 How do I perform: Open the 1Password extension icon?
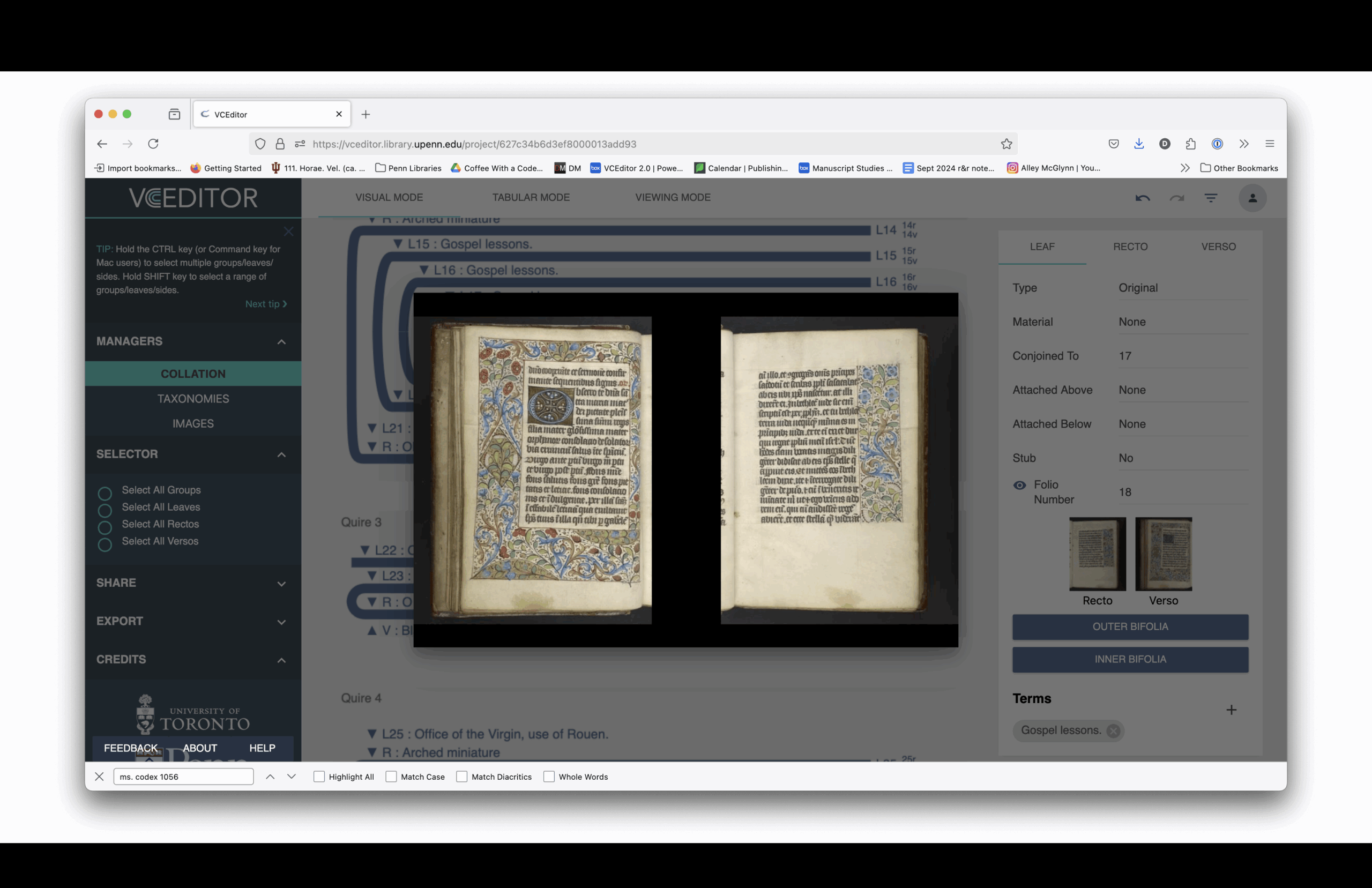point(1217,144)
